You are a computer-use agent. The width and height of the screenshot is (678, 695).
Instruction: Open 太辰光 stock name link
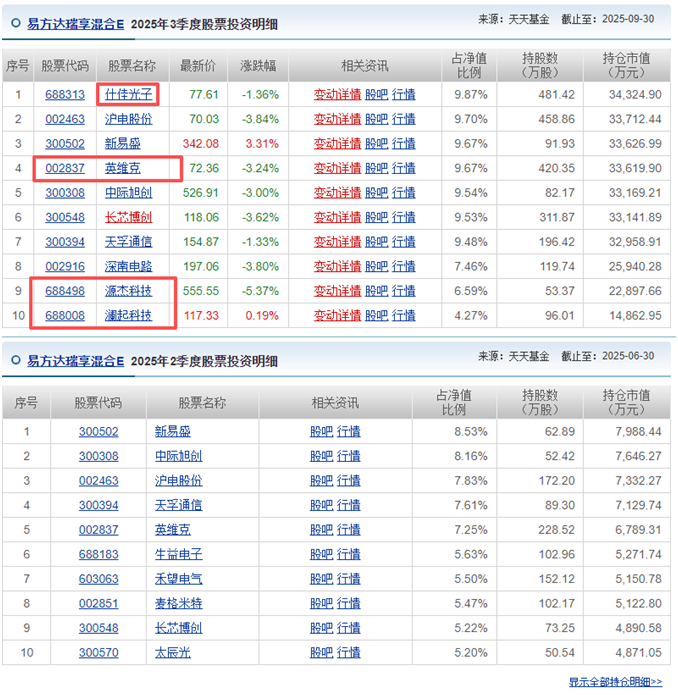pyautogui.click(x=173, y=652)
